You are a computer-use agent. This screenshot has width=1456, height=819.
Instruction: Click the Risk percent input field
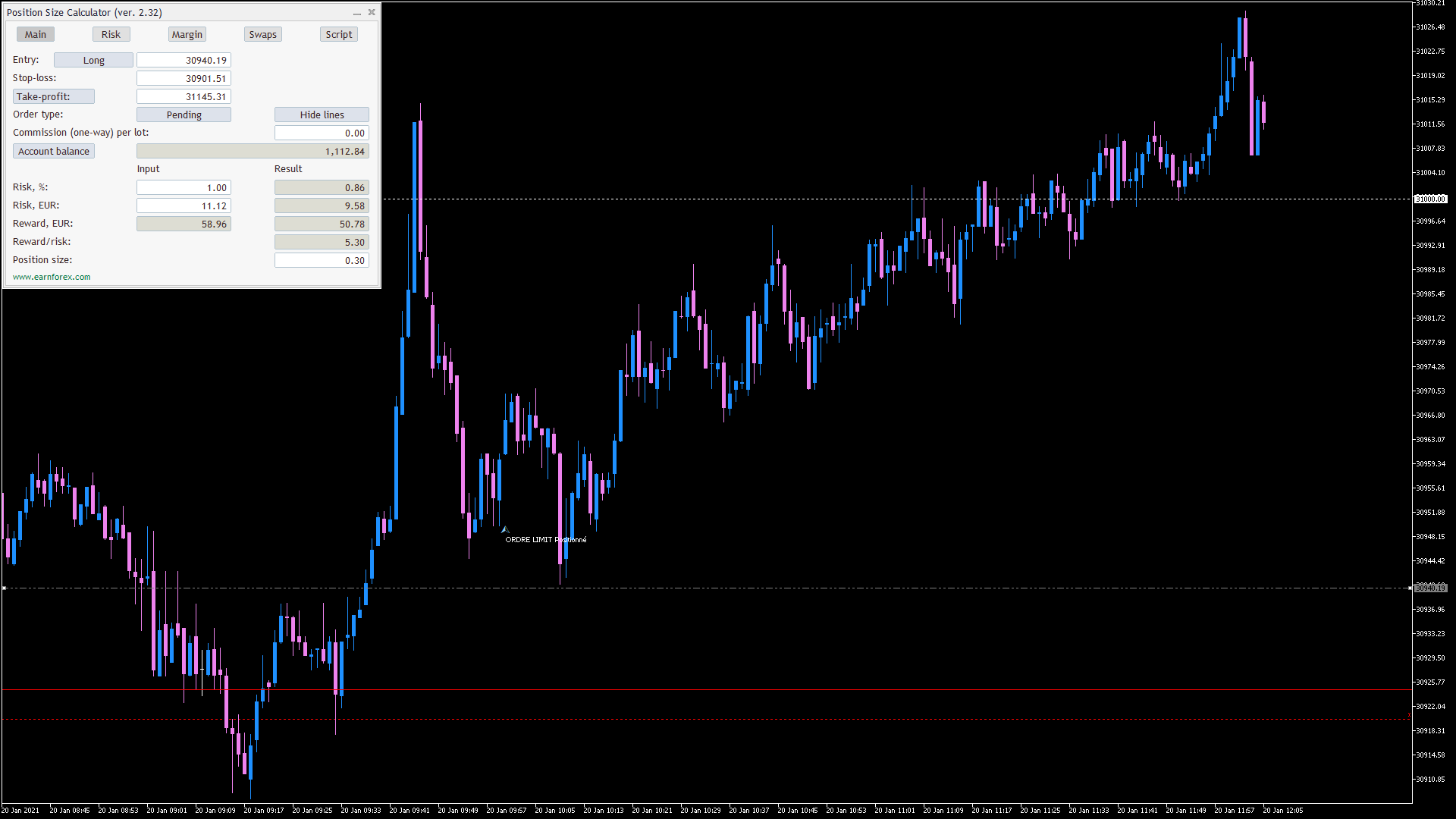coord(184,187)
